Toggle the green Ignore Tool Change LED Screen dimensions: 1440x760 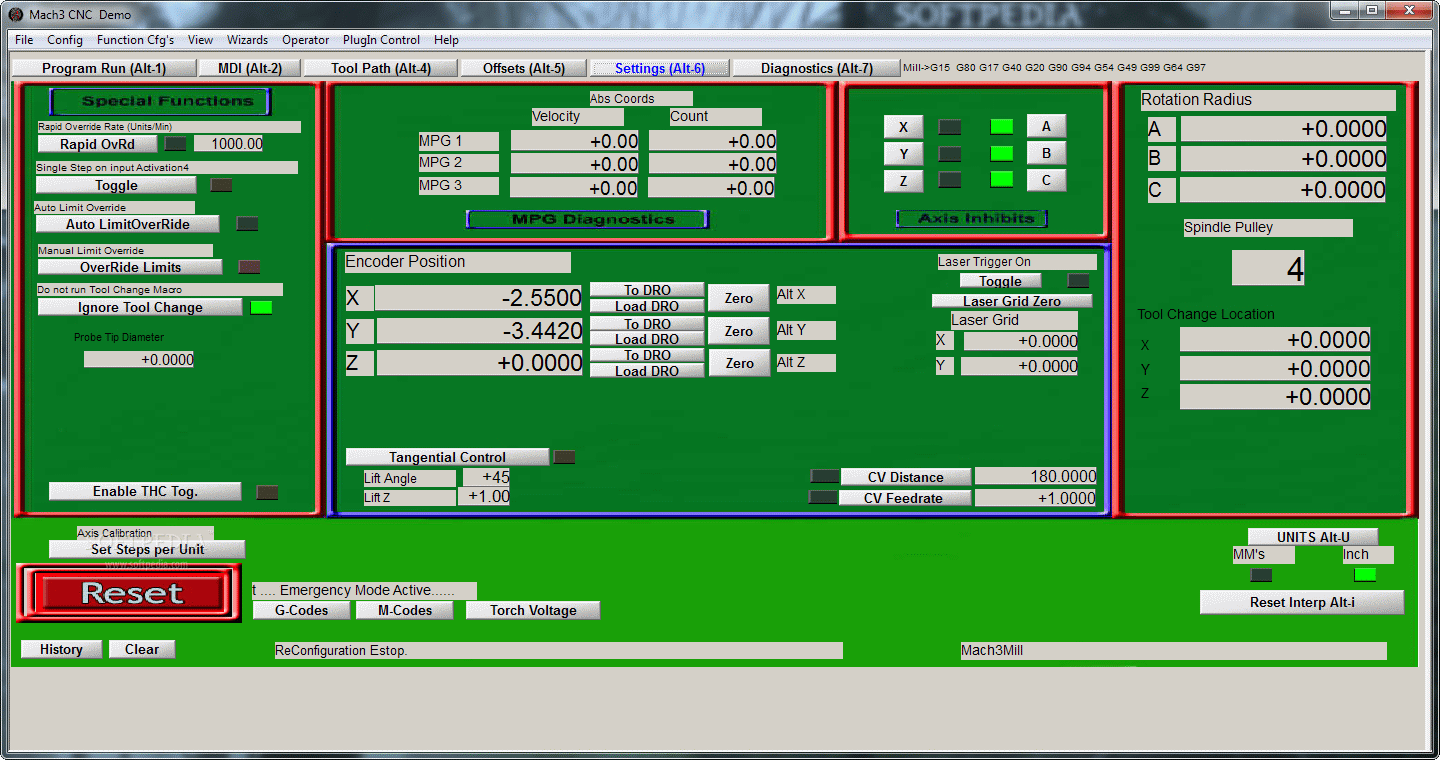point(261,307)
